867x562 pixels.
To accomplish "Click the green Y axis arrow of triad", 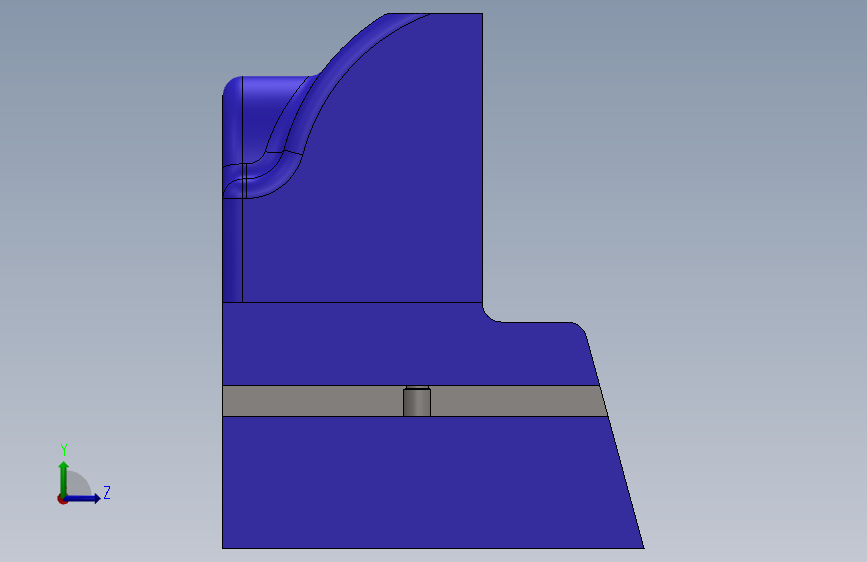I will (64, 477).
